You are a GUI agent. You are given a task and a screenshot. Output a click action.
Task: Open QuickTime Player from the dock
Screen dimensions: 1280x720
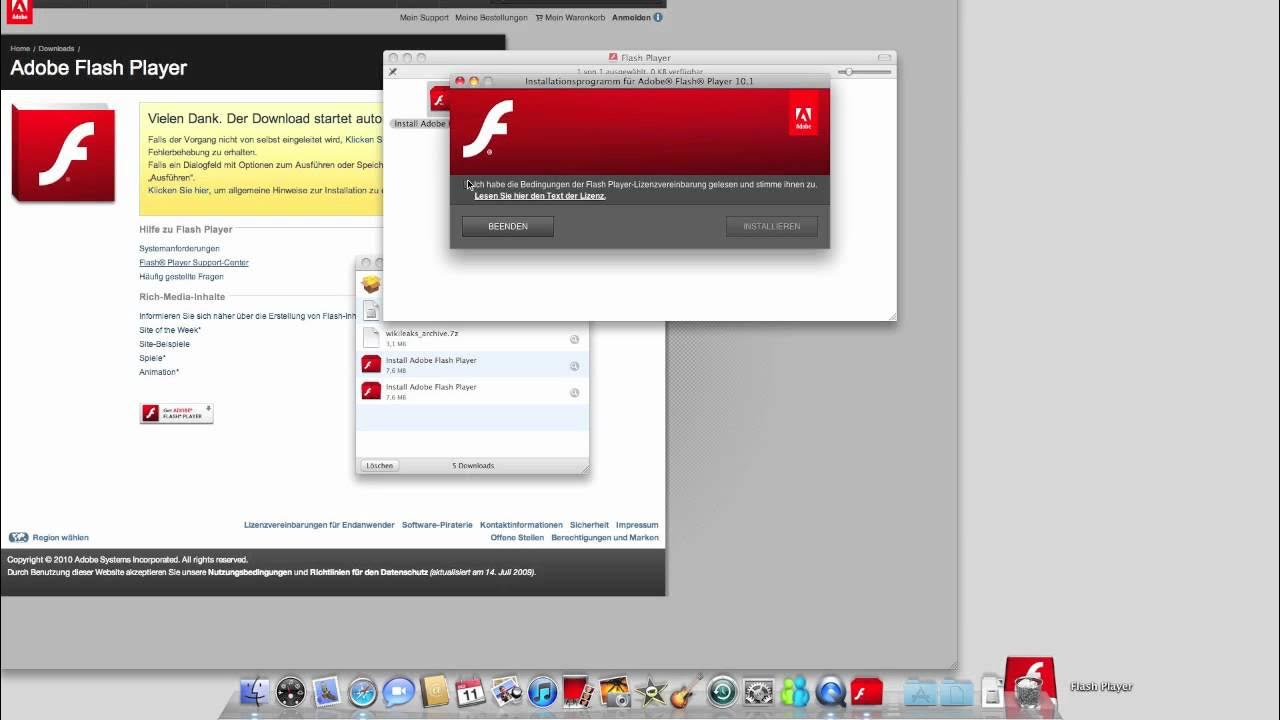[831, 692]
